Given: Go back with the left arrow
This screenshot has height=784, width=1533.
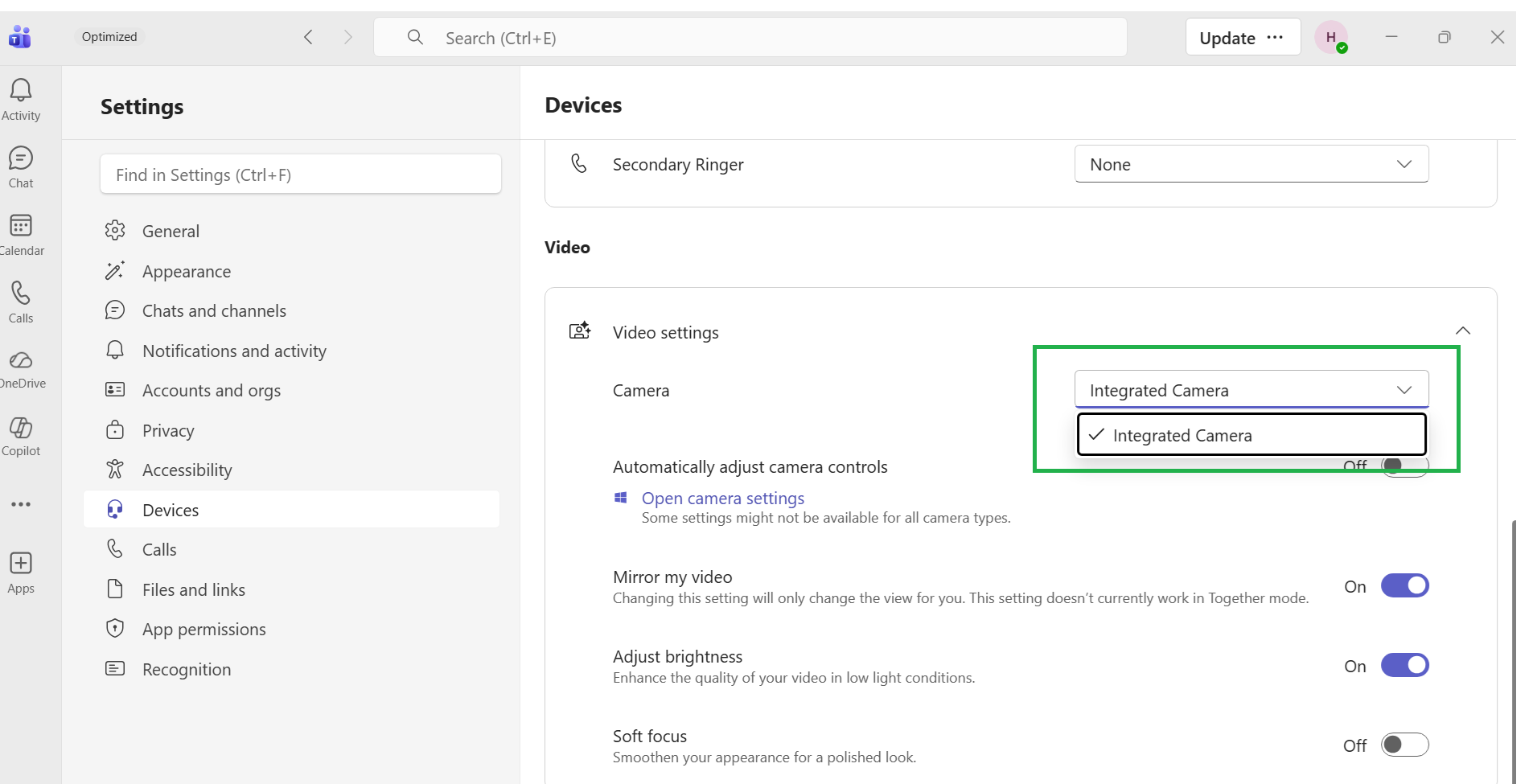Looking at the screenshot, I should click(308, 37).
